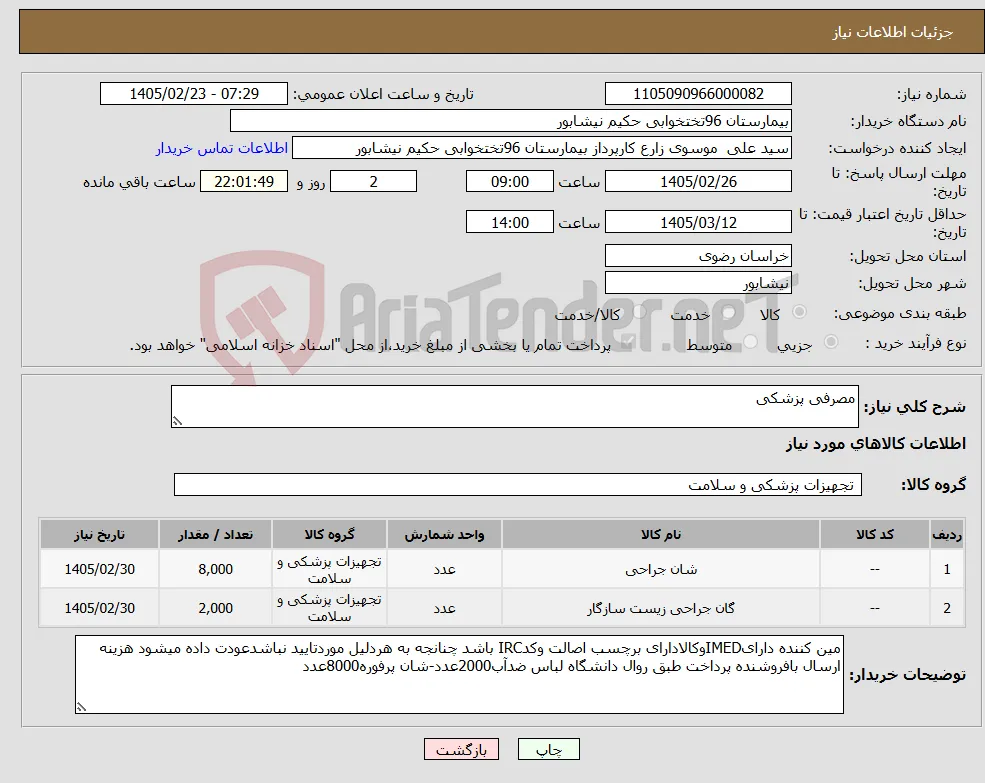
Task: Click the ردیف column header
Action: 947,534
